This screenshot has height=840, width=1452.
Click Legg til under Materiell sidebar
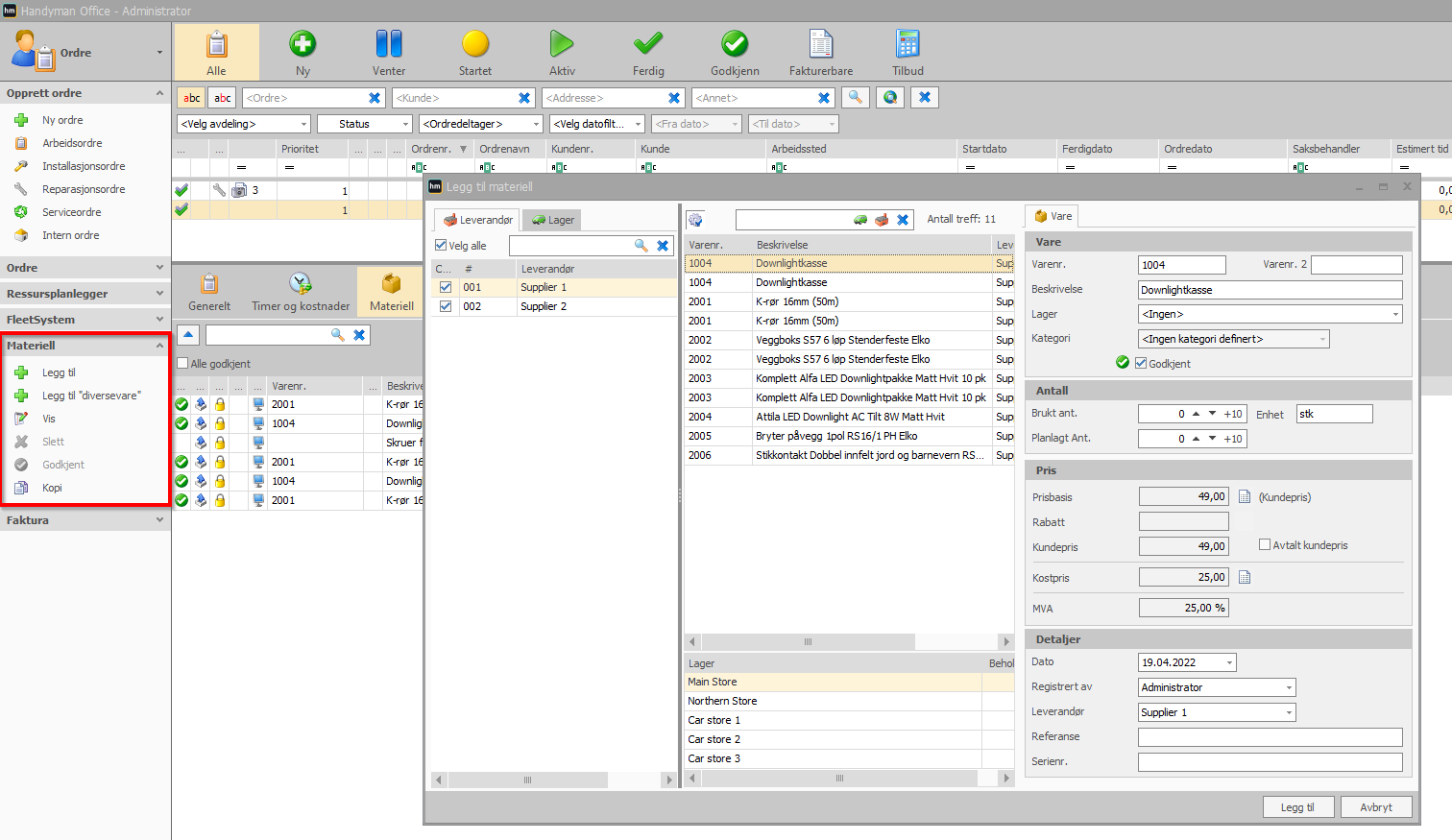pos(59,372)
